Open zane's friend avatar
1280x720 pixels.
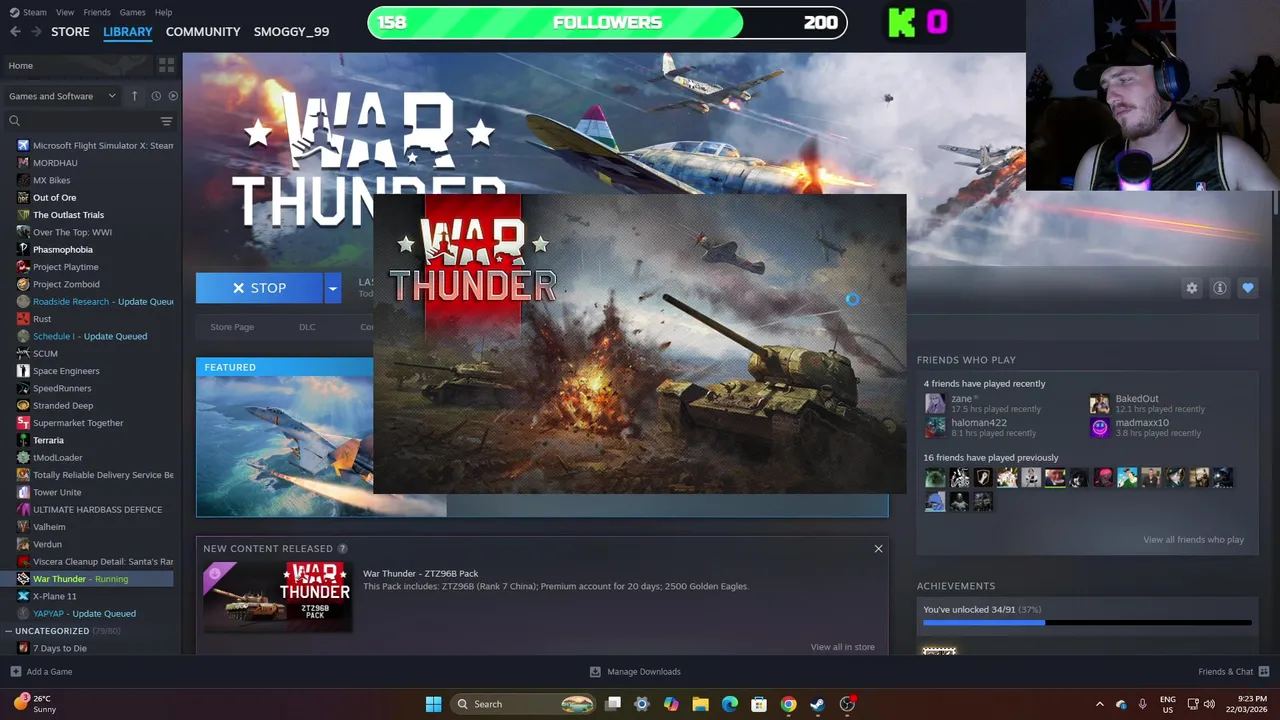pyautogui.click(x=935, y=403)
